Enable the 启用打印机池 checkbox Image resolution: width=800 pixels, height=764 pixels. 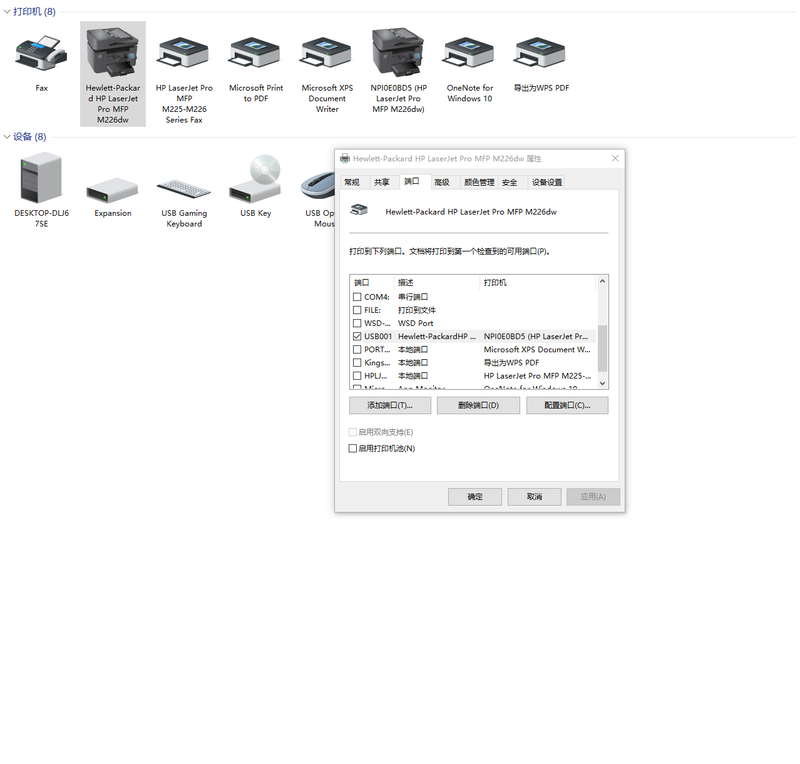[x=352, y=449]
